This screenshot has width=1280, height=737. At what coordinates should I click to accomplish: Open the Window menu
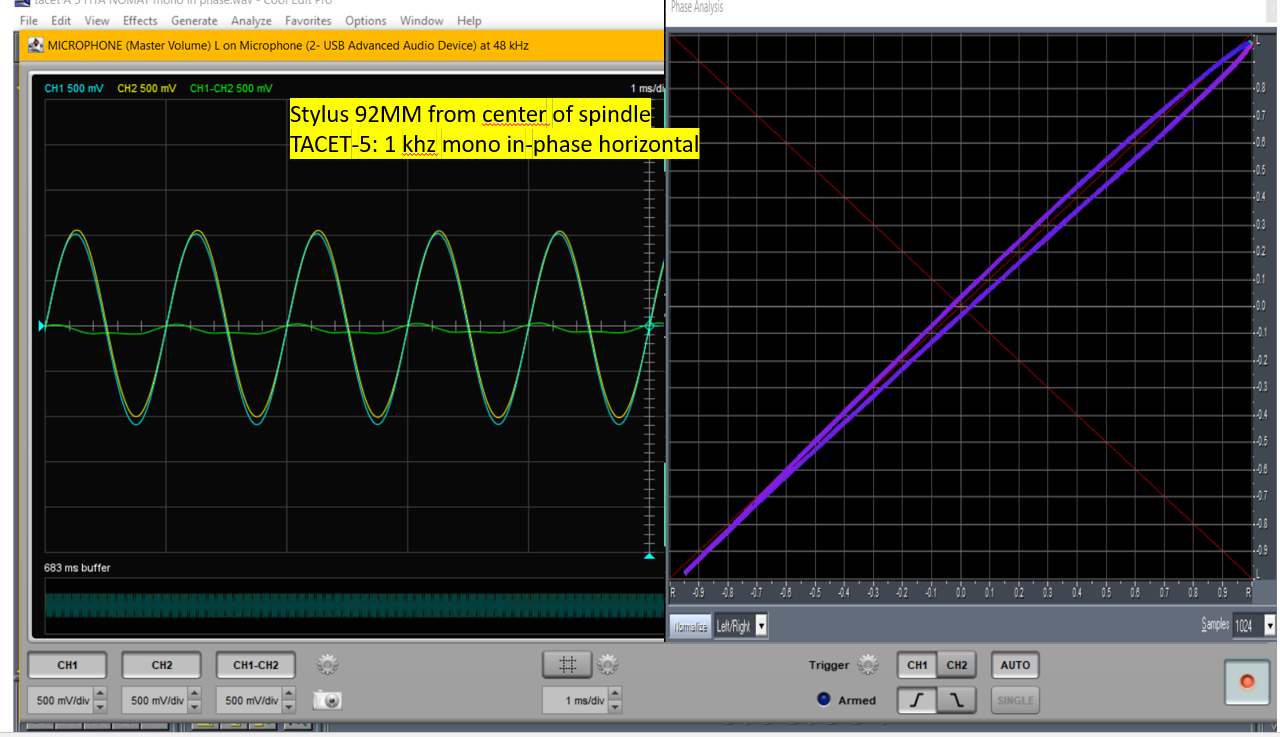click(x=422, y=20)
